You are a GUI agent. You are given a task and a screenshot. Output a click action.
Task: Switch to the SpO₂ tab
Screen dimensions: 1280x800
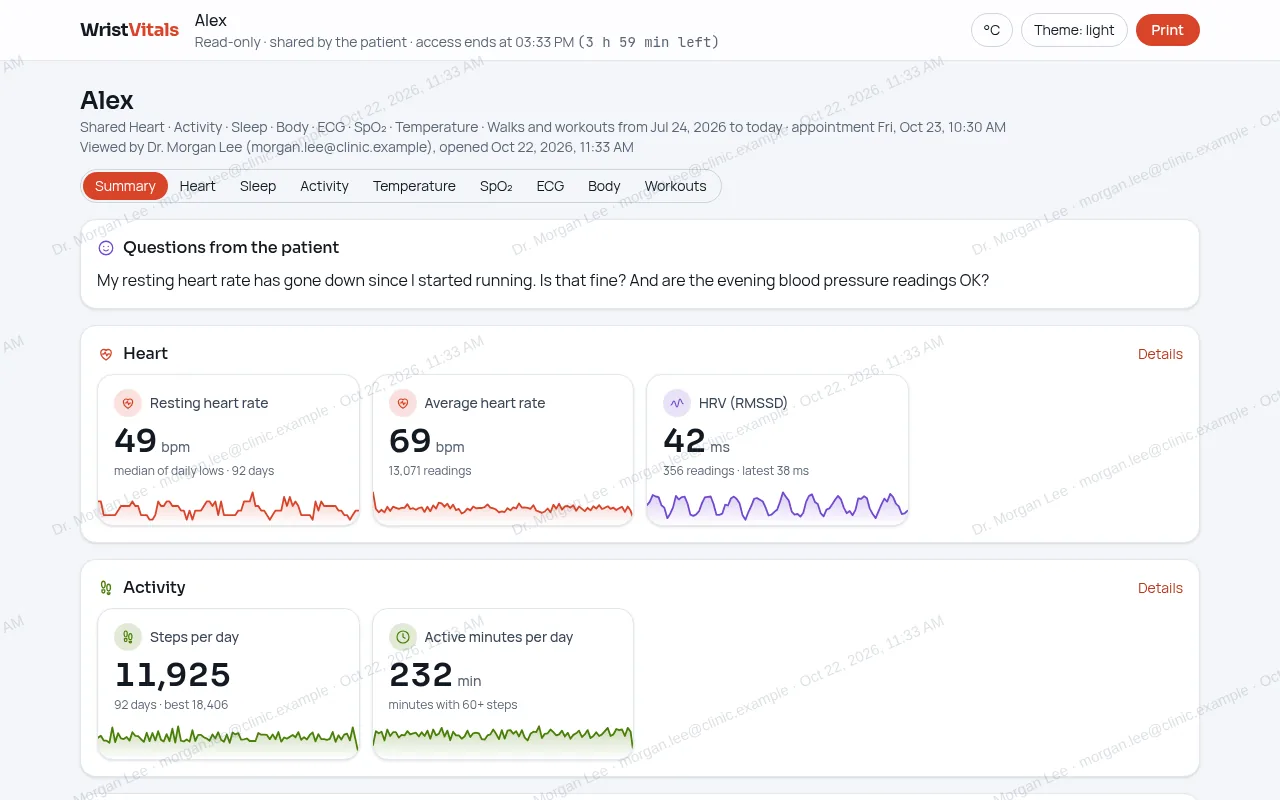[496, 186]
